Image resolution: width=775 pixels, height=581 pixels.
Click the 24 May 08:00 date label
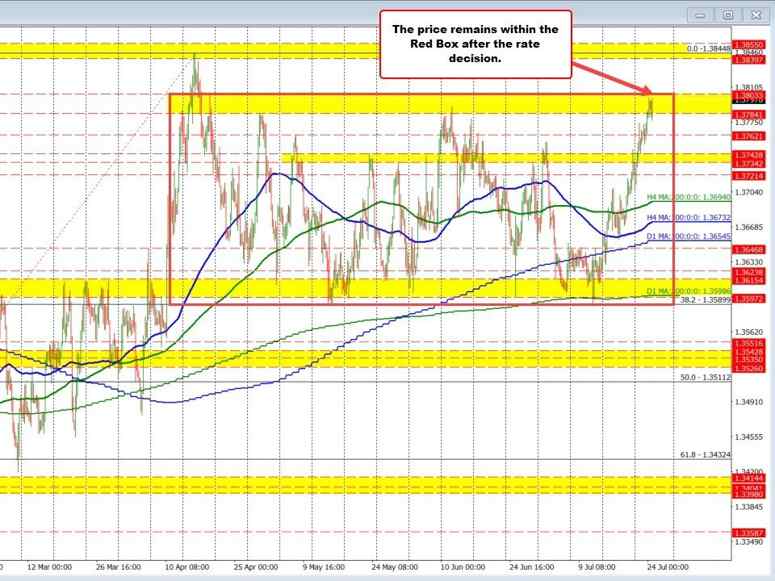tap(394, 567)
